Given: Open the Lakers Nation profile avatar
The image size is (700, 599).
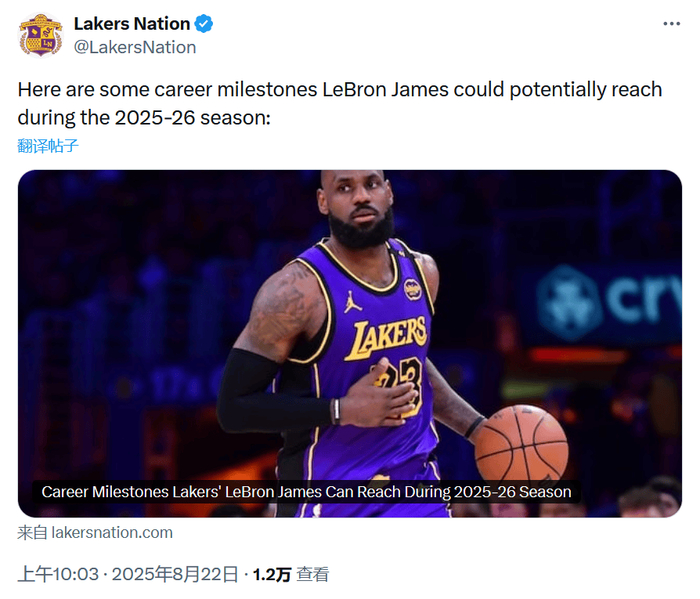Looking at the screenshot, I should pos(40,35).
